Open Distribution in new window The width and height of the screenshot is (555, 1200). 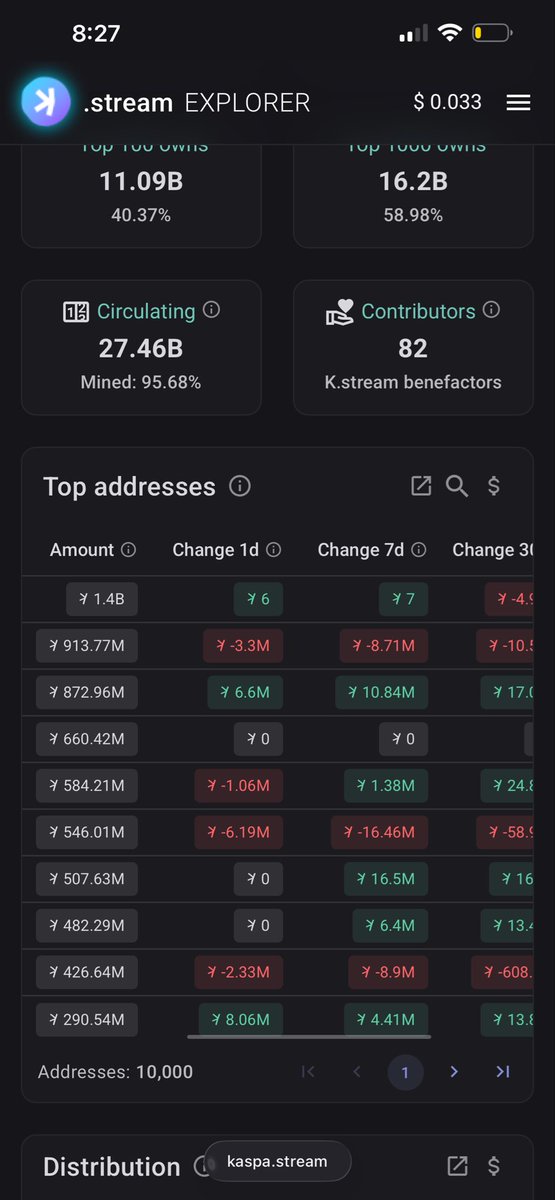click(457, 1165)
